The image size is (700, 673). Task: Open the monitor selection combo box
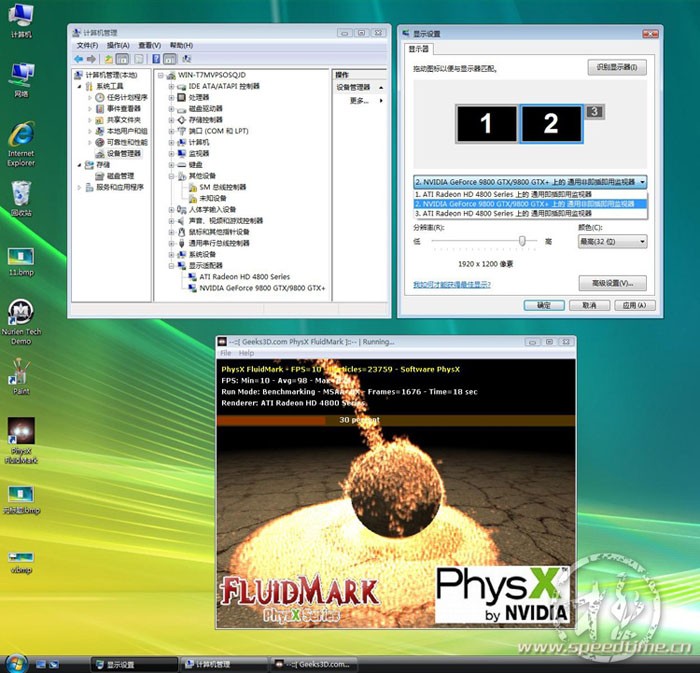(x=530, y=182)
